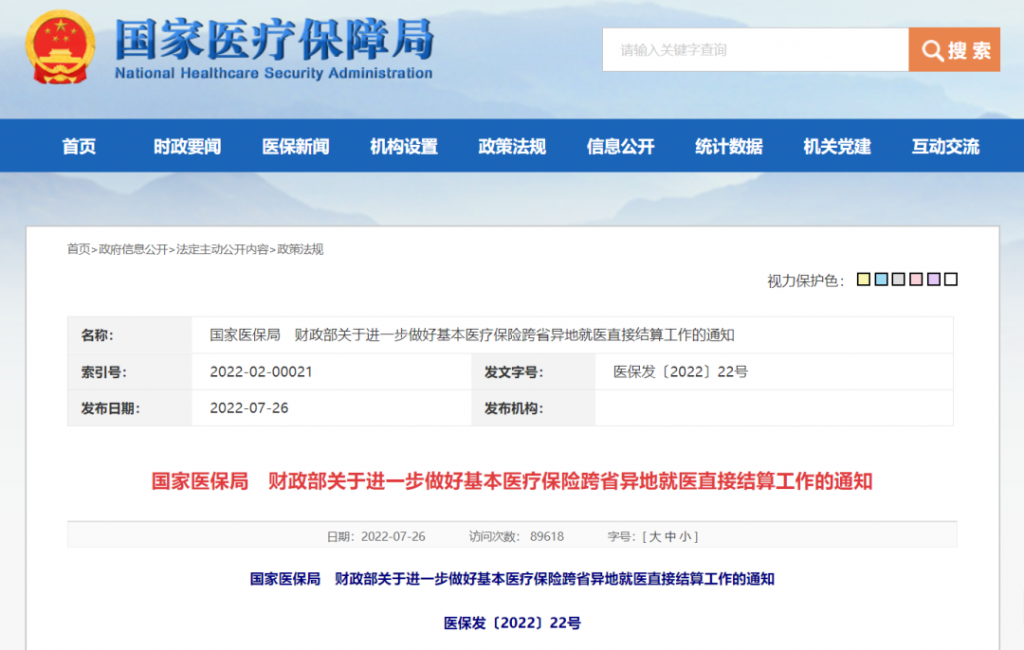The height and width of the screenshot is (650, 1024).
Task: Open 政府信息公开 breadcrumb link
Action: [133, 249]
